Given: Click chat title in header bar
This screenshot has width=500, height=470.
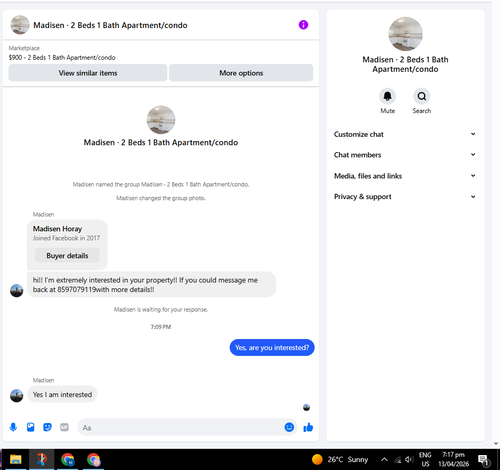Looking at the screenshot, I should pos(110,25).
